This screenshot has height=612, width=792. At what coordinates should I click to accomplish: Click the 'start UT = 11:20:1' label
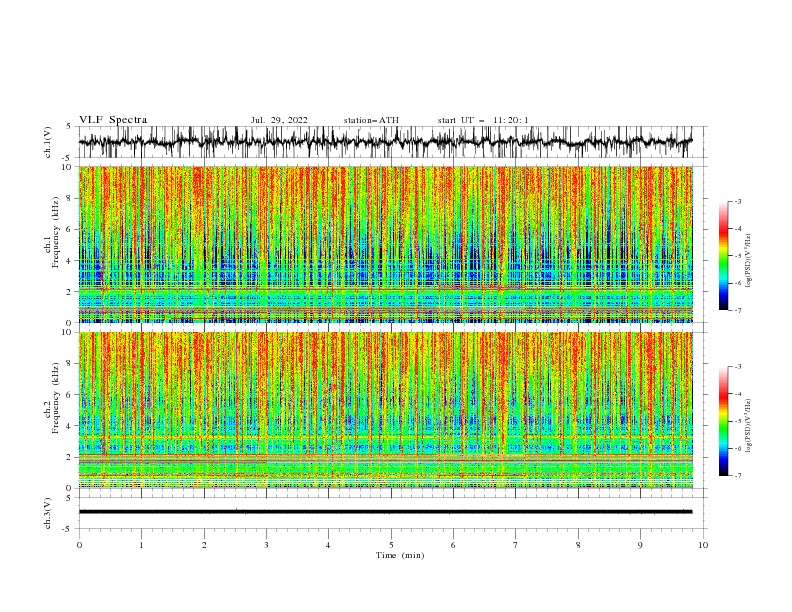click(482, 120)
